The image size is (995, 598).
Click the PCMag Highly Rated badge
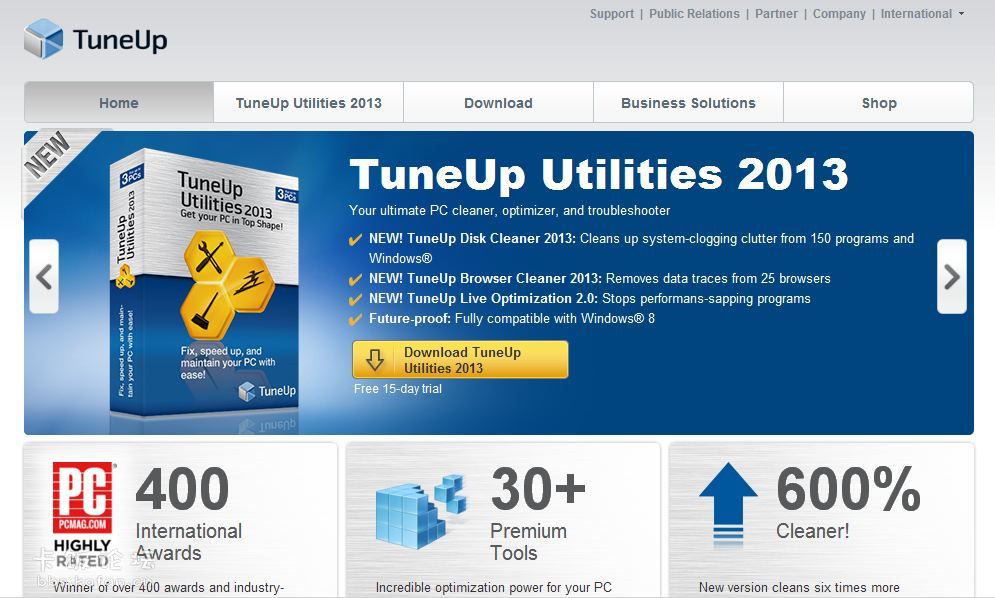(x=82, y=515)
